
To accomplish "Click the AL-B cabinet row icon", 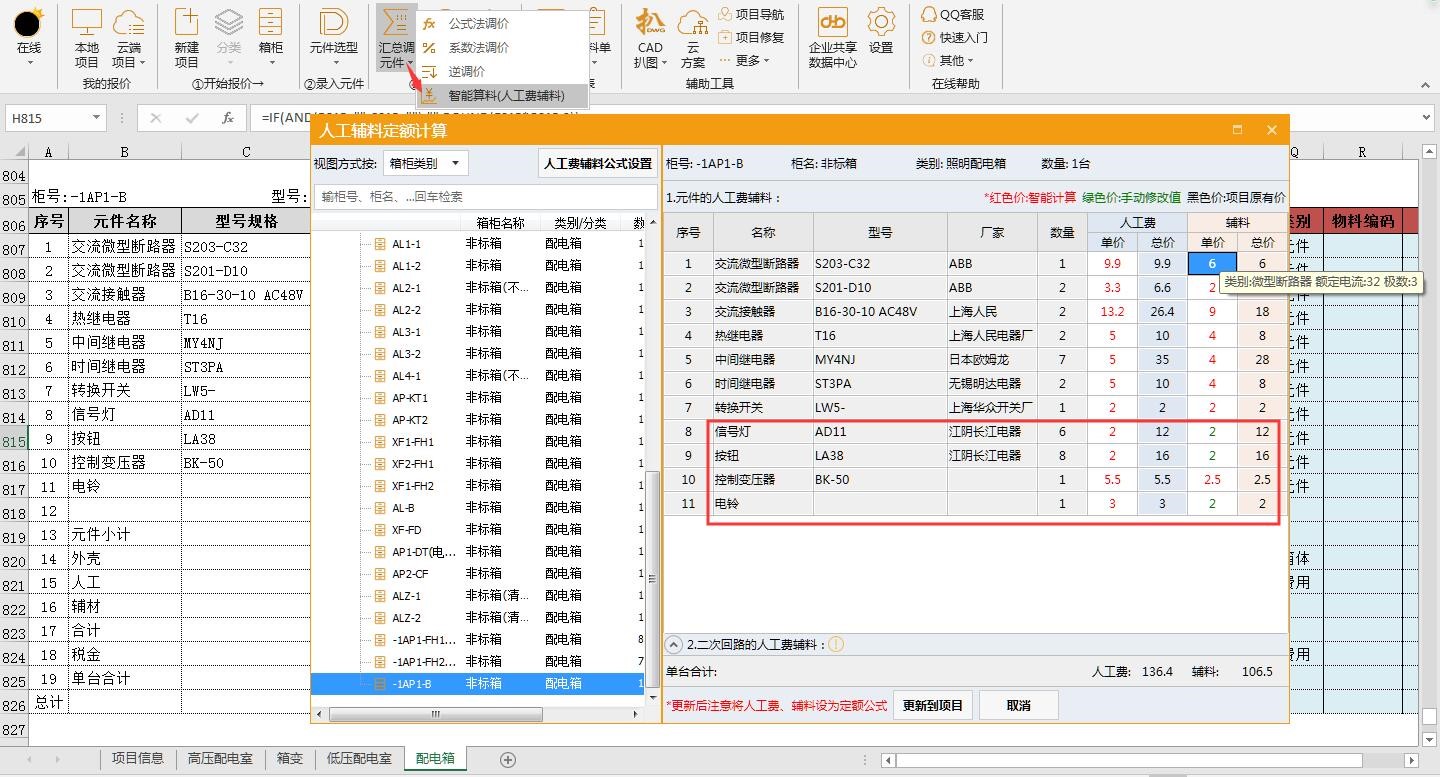I will 379,508.
